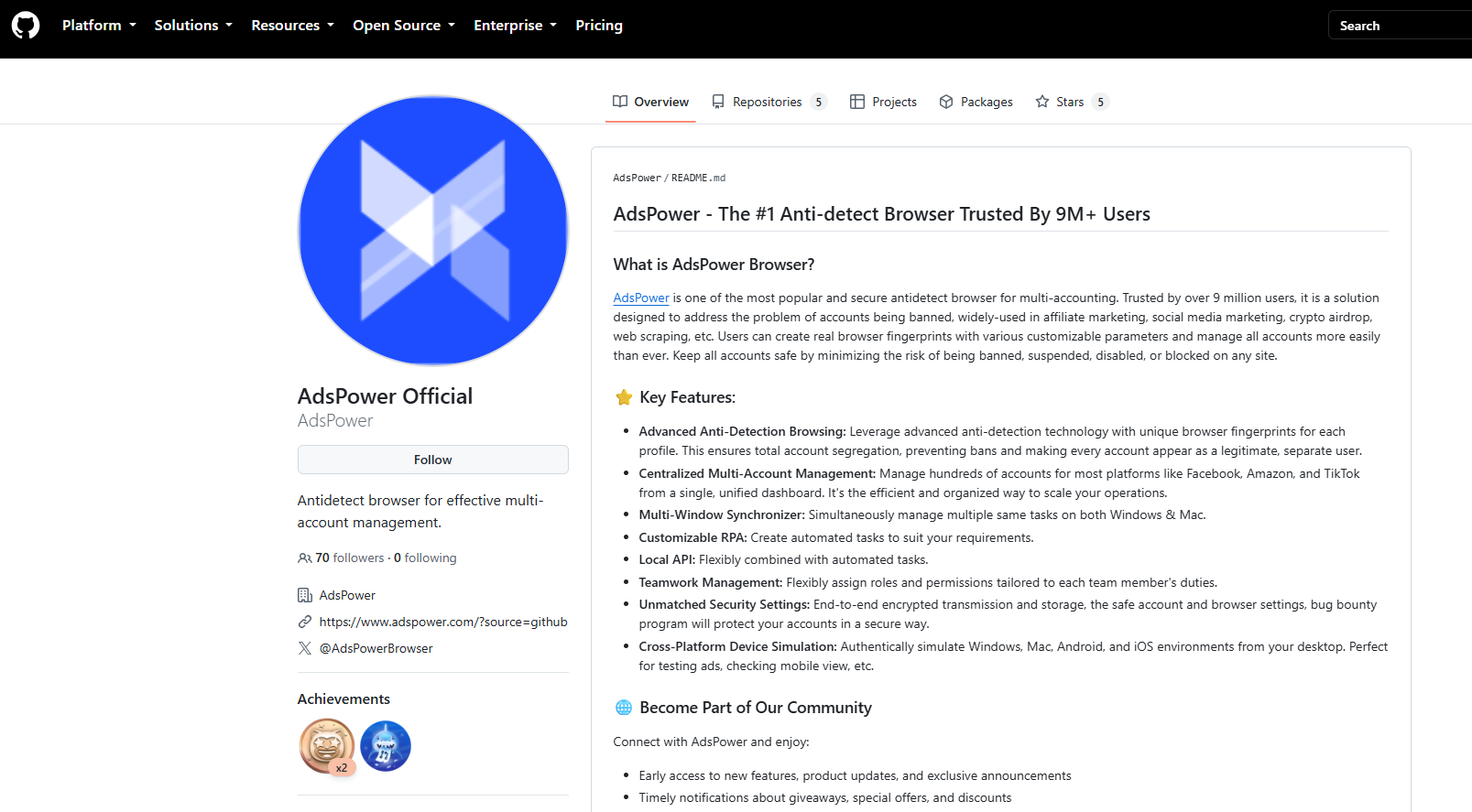Click the Follow button
This screenshot has height=812, width=1472.
433,460
